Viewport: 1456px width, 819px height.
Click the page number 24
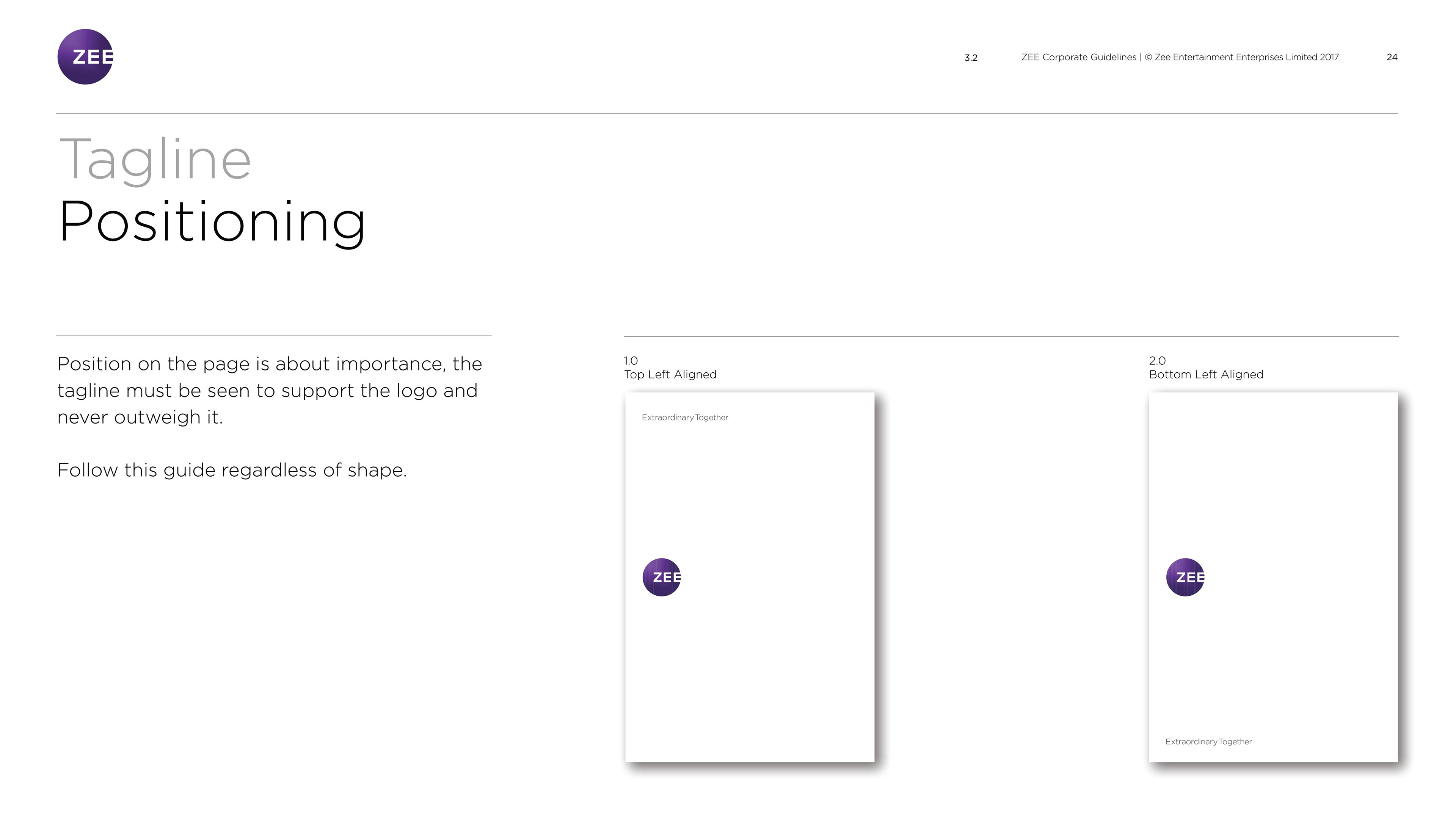click(x=1392, y=57)
